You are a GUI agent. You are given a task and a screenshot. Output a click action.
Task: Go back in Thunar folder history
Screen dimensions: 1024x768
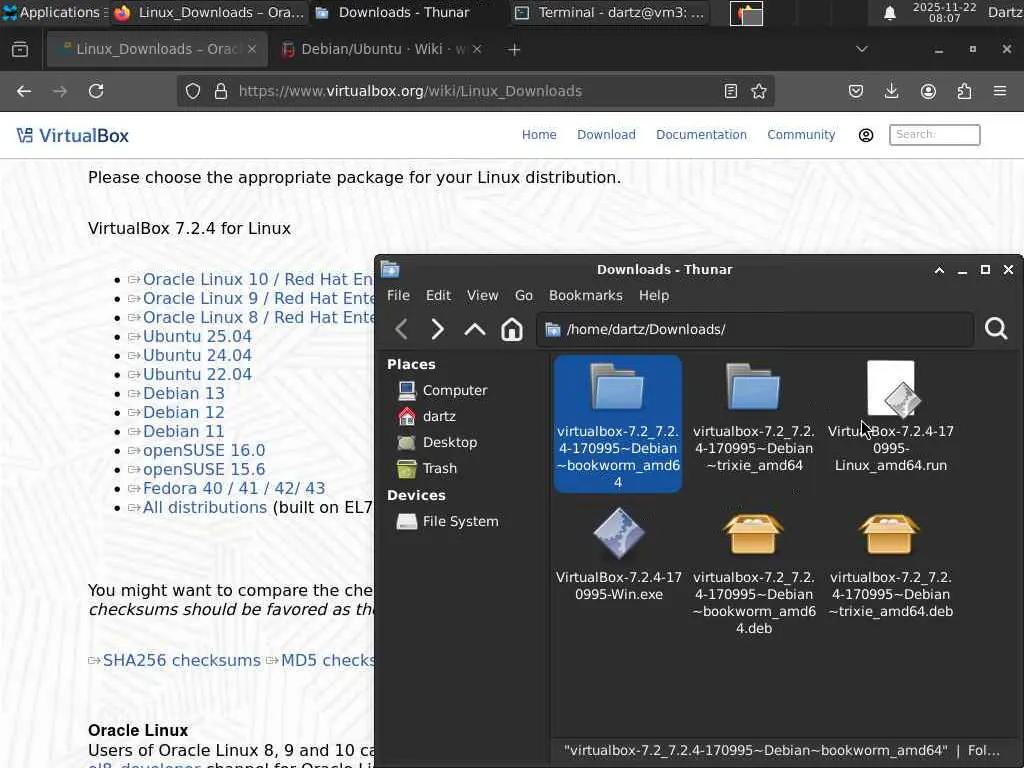click(x=402, y=329)
